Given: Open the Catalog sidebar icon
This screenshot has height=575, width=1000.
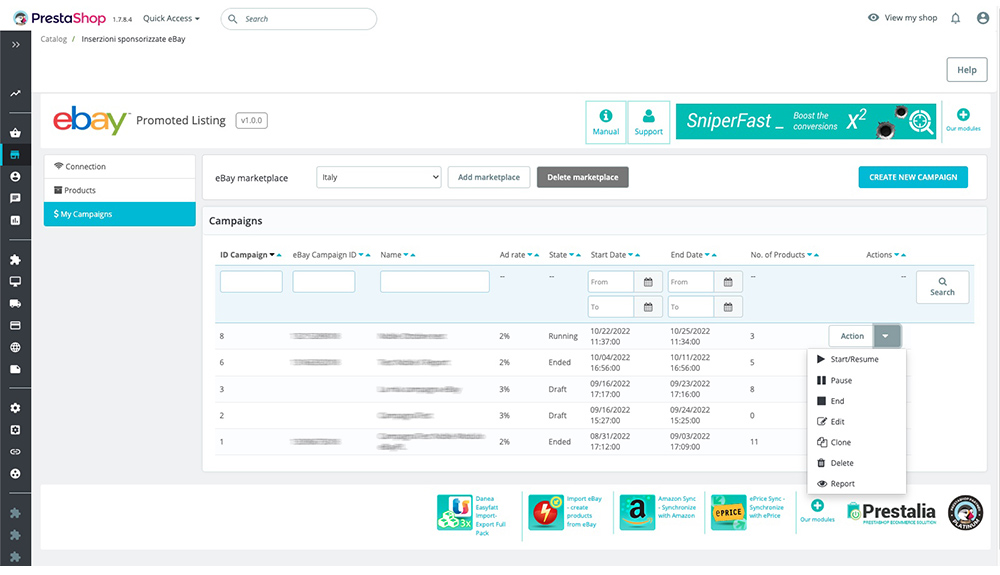Looking at the screenshot, I should (x=15, y=155).
